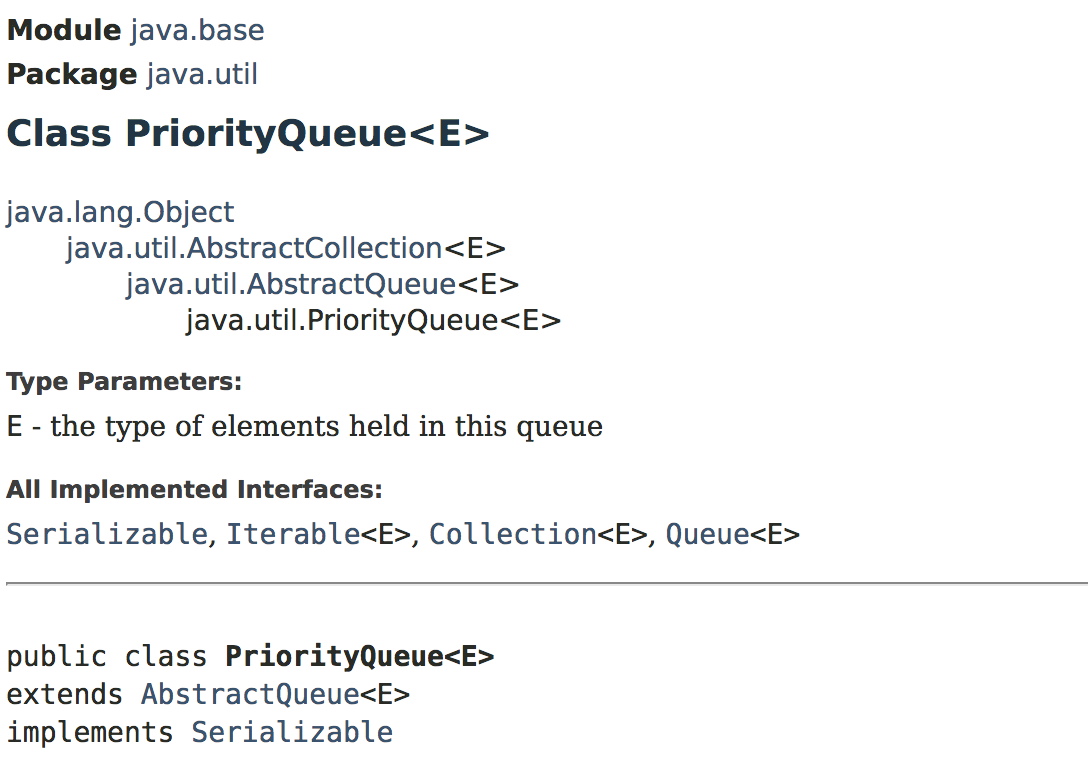The image size is (1088, 770).
Task: Click the Type Parameters label
Action: tap(124, 382)
